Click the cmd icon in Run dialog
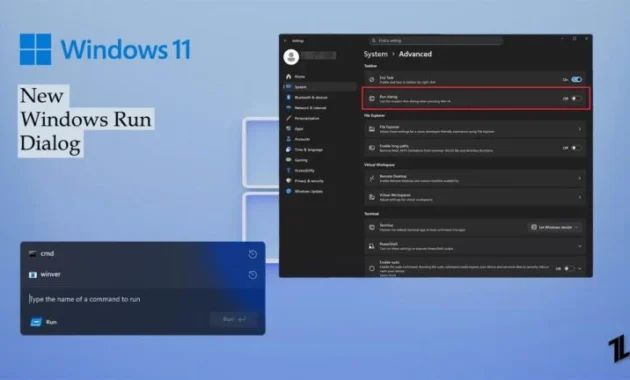Image resolution: width=630 pixels, height=380 pixels. pyautogui.click(x=33, y=253)
